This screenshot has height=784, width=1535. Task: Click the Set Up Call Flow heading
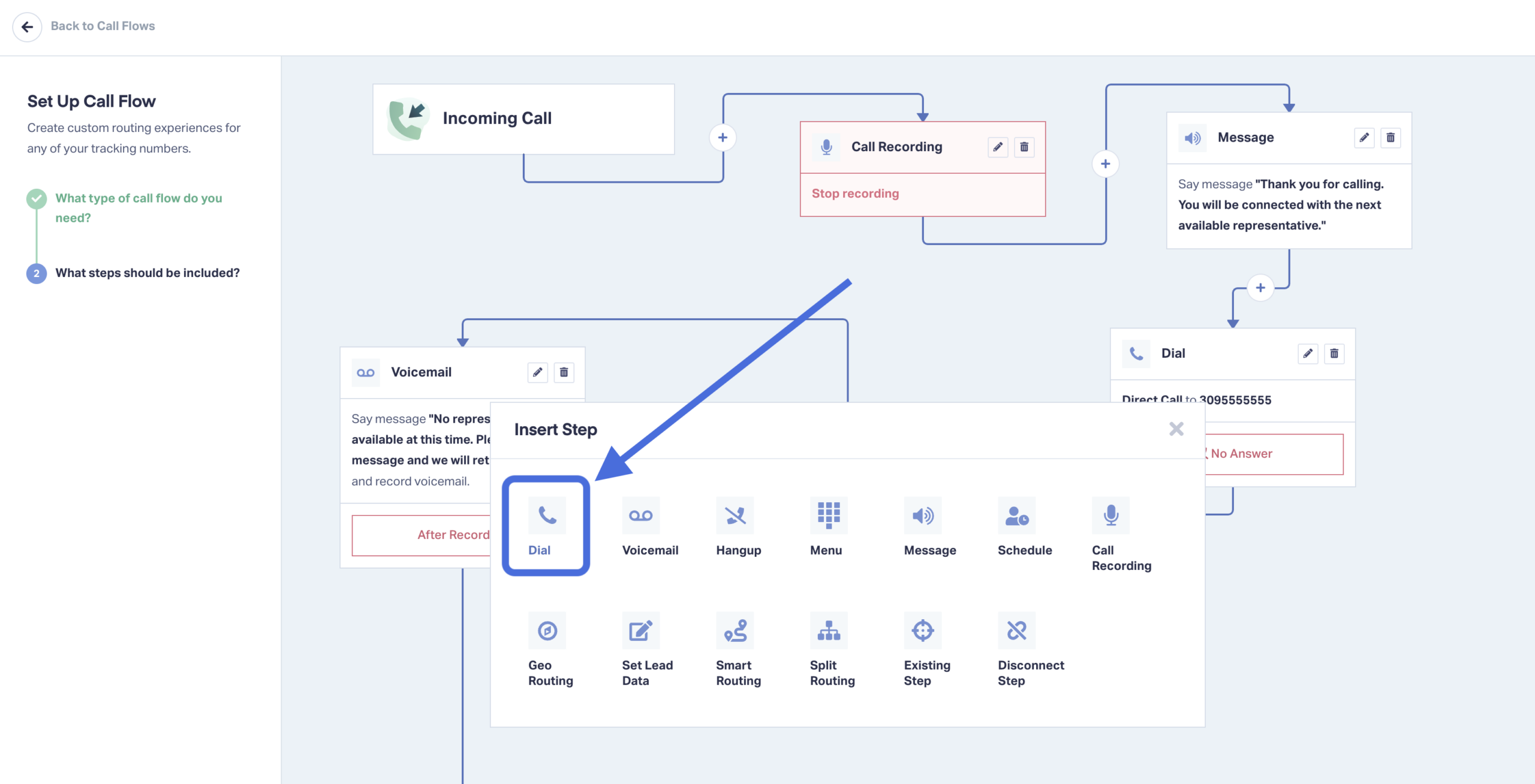tap(91, 101)
